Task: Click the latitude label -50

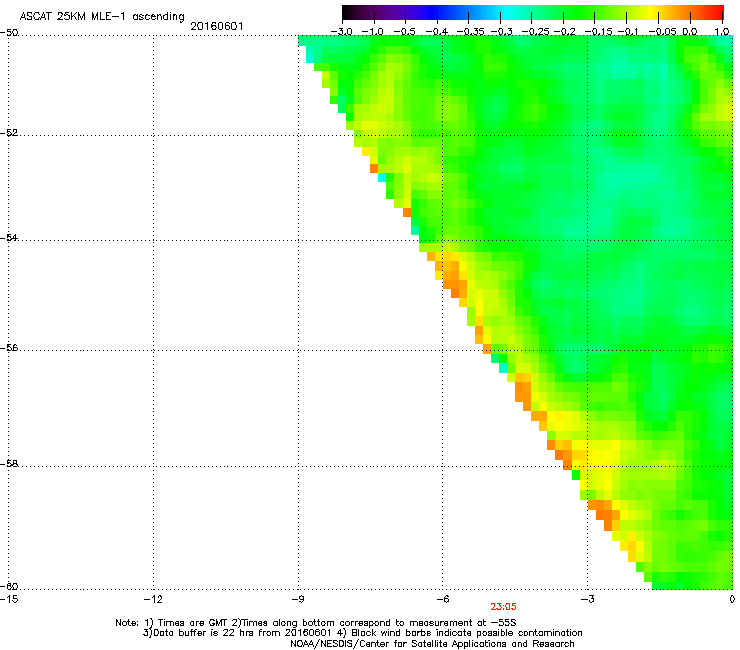Action: (9, 33)
